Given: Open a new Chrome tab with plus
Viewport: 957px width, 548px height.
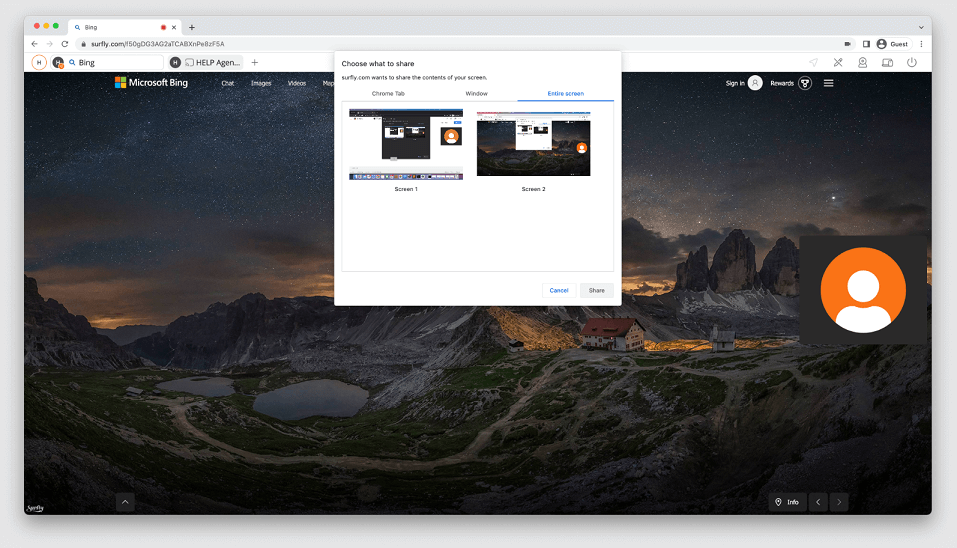Looking at the screenshot, I should (192, 27).
